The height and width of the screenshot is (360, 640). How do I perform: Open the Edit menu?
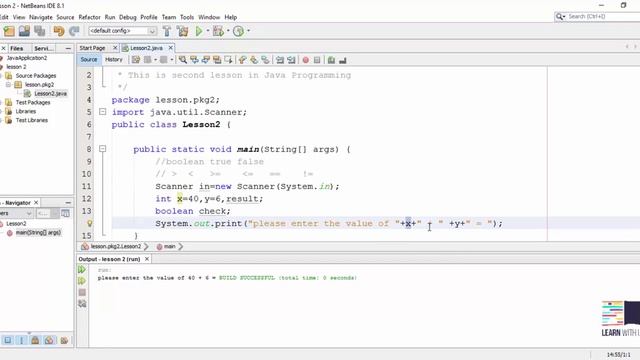(x=4, y=17)
